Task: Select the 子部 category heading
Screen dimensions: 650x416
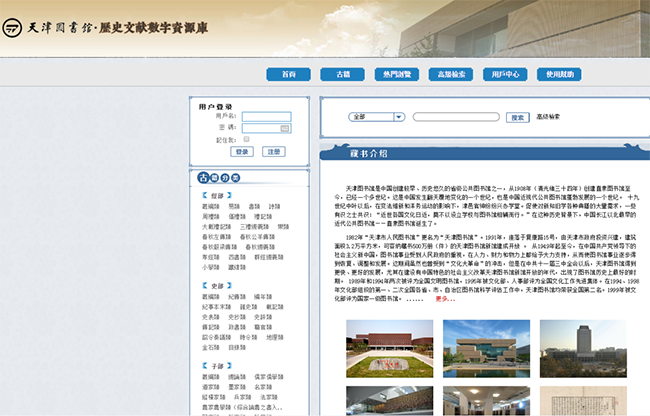Action: (217, 366)
